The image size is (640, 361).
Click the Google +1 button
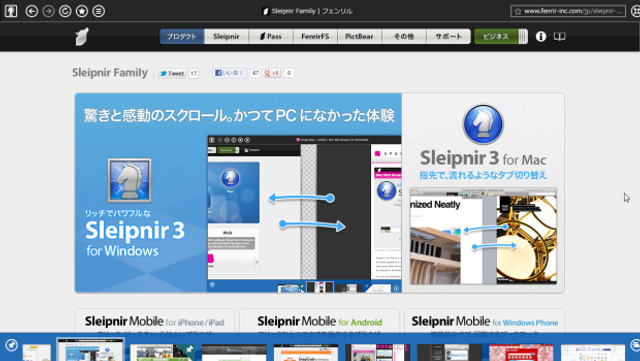(x=272, y=73)
